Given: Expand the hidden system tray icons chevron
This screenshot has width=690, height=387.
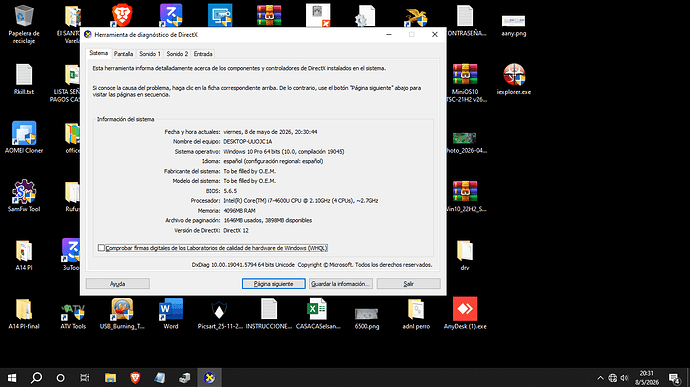Looking at the screenshot, I should pos(600,378).
